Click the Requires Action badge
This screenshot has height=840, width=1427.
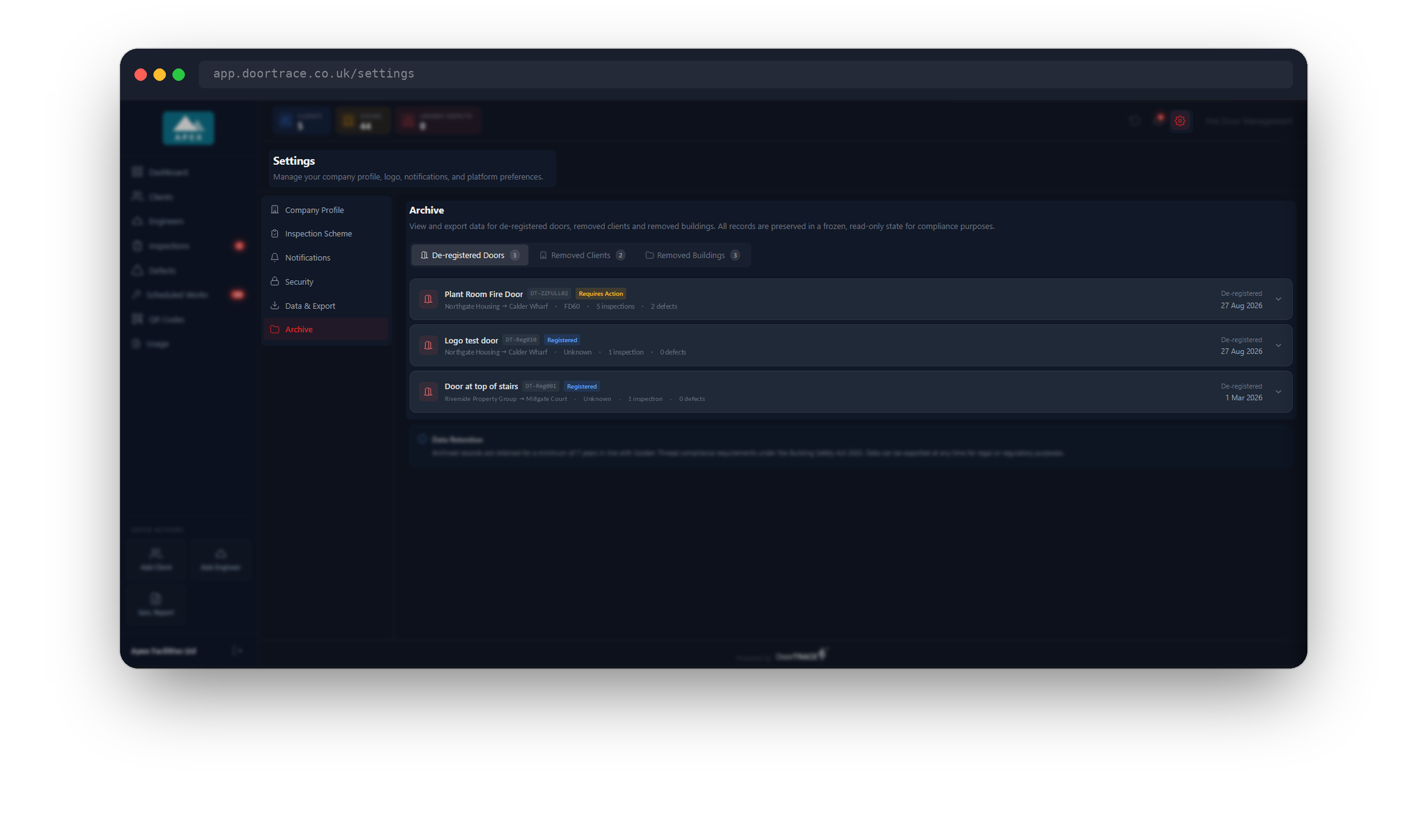pos(600,294)
